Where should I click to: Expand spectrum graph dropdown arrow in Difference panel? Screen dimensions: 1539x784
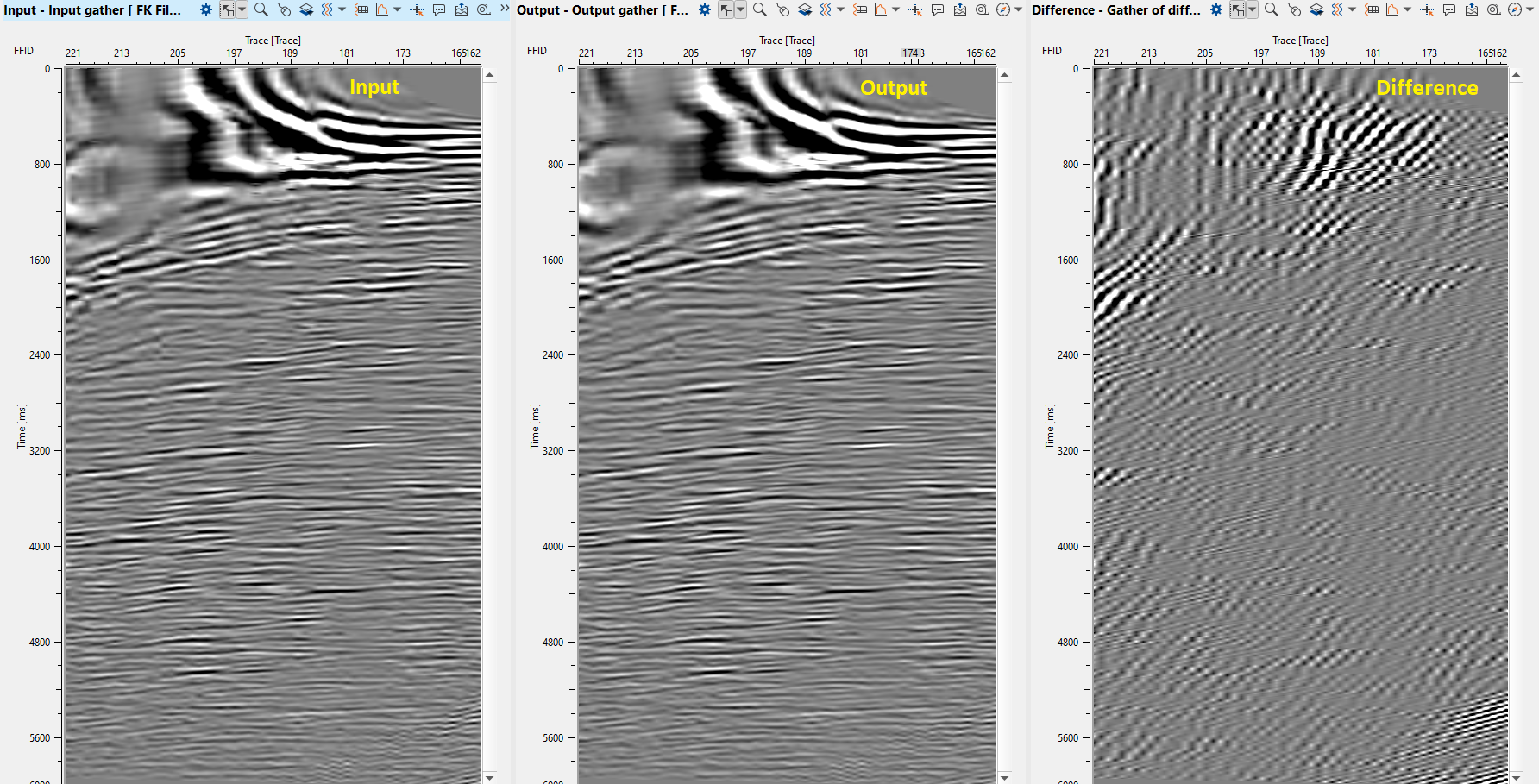[x=1407, y=10]
